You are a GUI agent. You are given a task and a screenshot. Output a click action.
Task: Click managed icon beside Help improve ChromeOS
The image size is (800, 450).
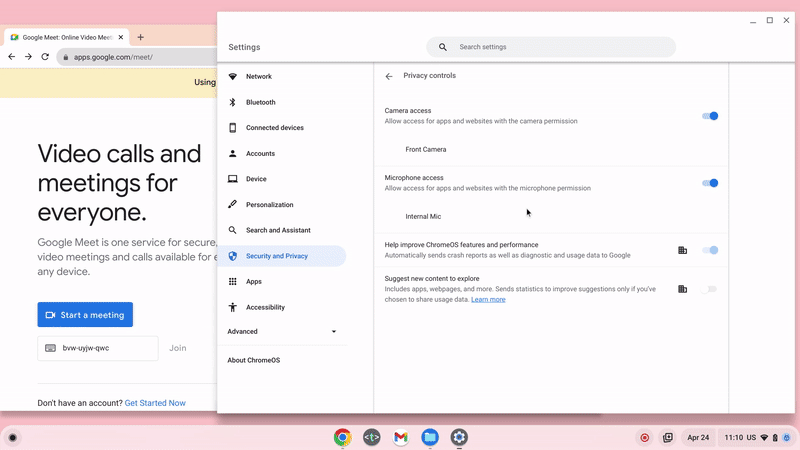click(x=682, y=250)
